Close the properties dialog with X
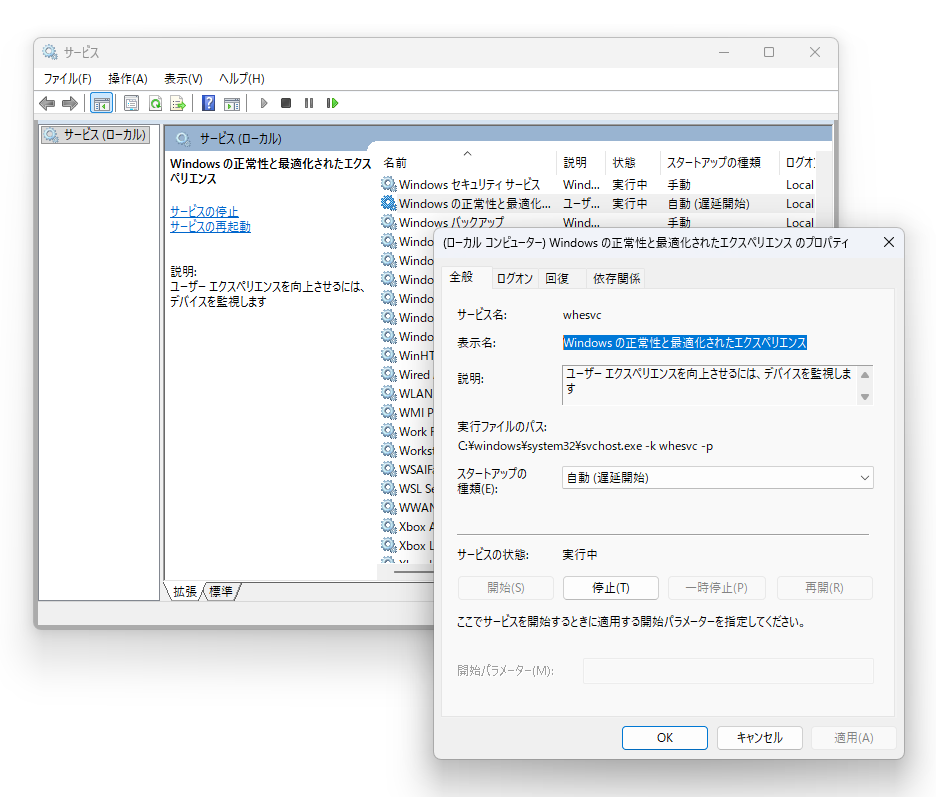The height and width of the screenshot is (797, 936). coord(889,242)
